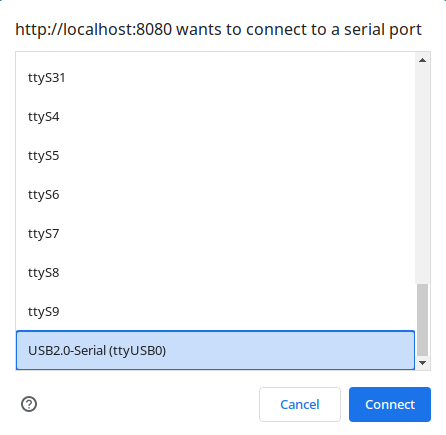Pick the ttyS6 serial port
Screen dimensions: 446x435
tap(215, 195)
